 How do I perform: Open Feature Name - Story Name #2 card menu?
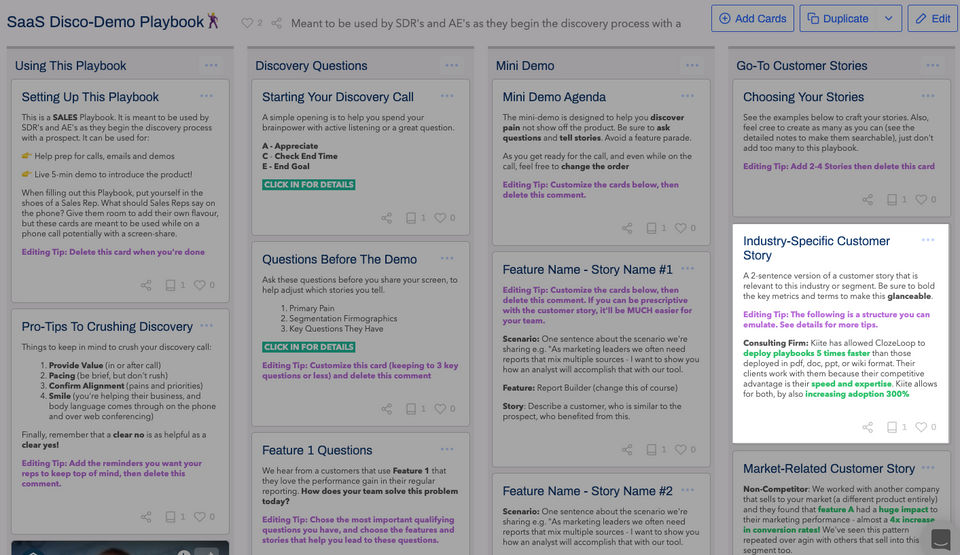pyautogui.click(x=688, y=489)
